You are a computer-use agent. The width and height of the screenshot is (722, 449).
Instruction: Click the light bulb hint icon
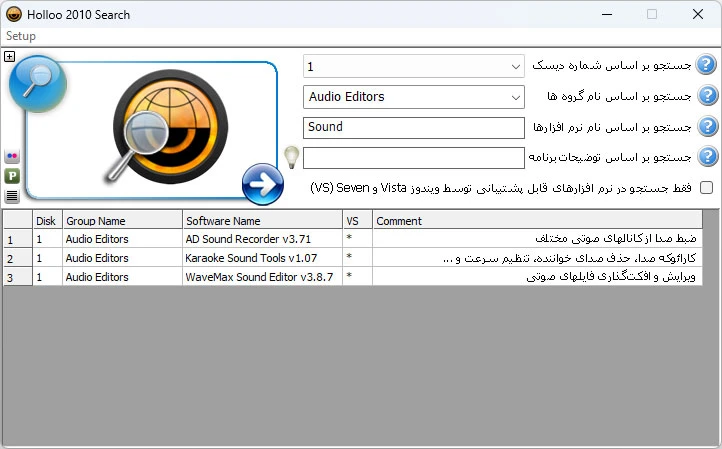point(292,157)
